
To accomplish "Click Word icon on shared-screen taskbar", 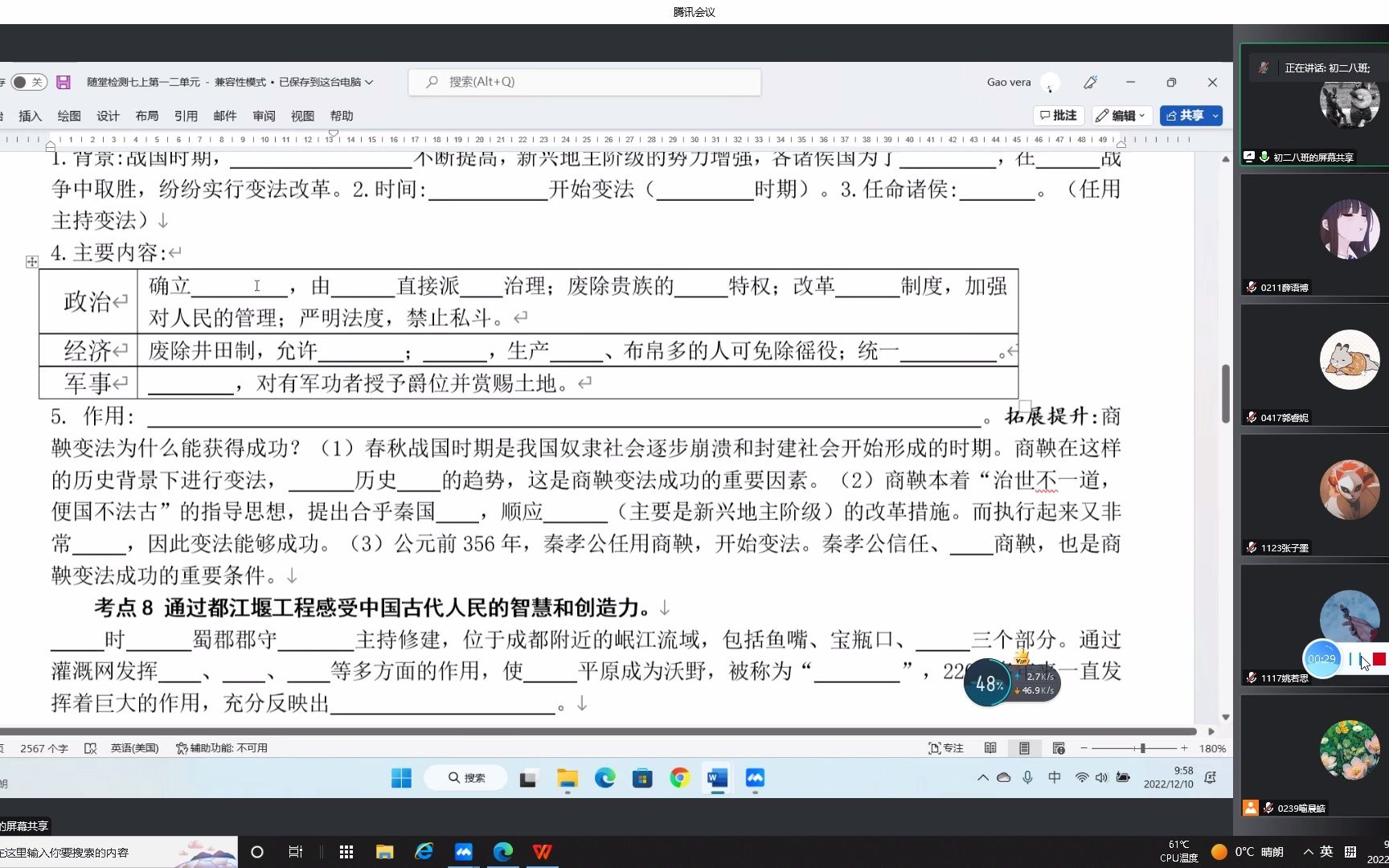I will coord(717,778).
